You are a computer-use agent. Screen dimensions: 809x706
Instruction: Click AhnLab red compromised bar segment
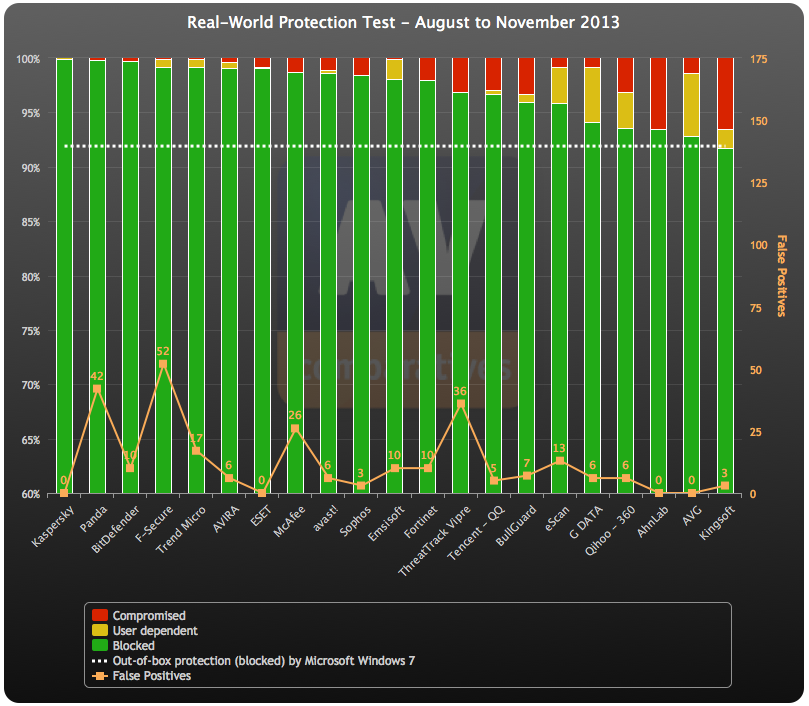tap(658, 93)
